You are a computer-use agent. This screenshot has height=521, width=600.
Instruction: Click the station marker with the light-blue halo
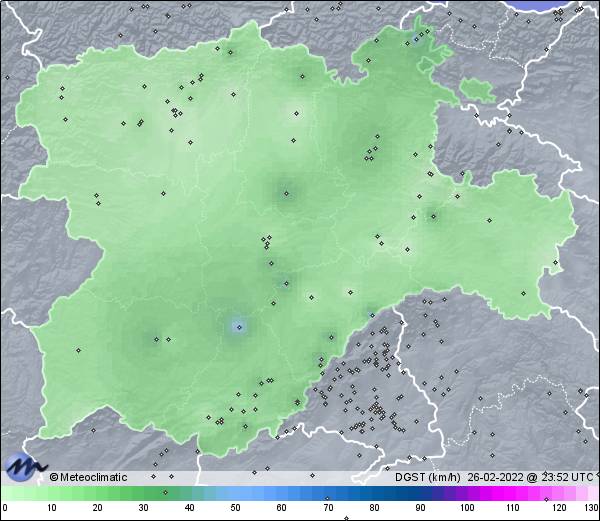[x=240, y=327]
